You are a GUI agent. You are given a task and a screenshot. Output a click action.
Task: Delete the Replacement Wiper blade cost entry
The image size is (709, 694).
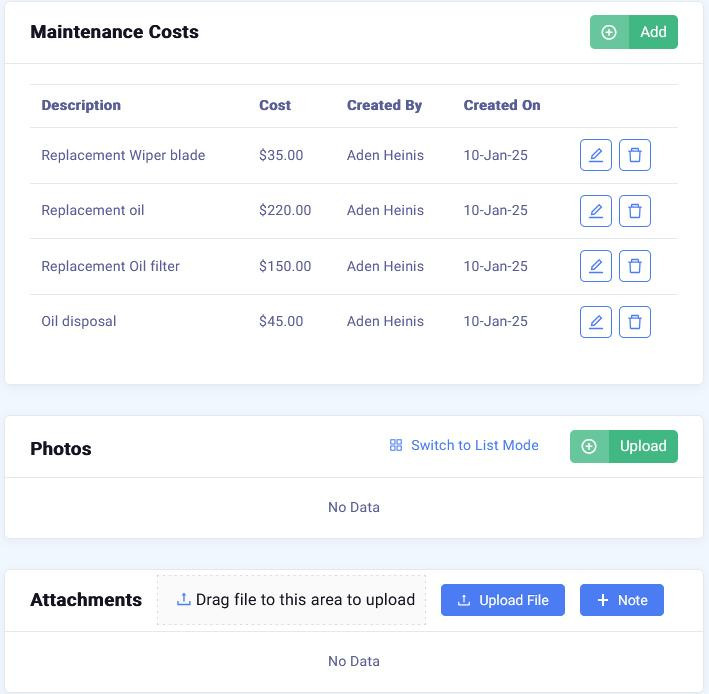click(635, 156)
